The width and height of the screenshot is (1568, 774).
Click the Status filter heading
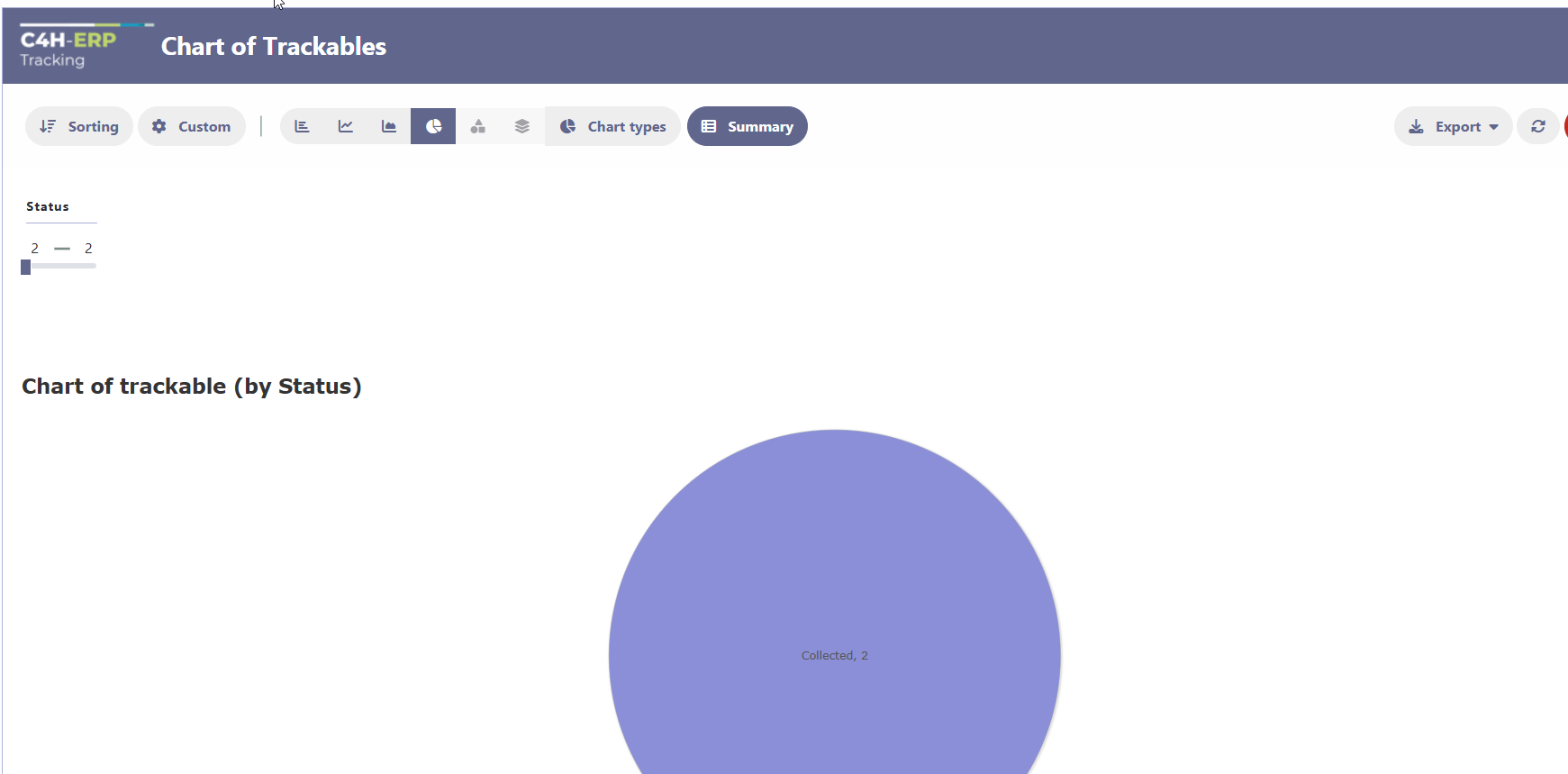click(48, 206)
